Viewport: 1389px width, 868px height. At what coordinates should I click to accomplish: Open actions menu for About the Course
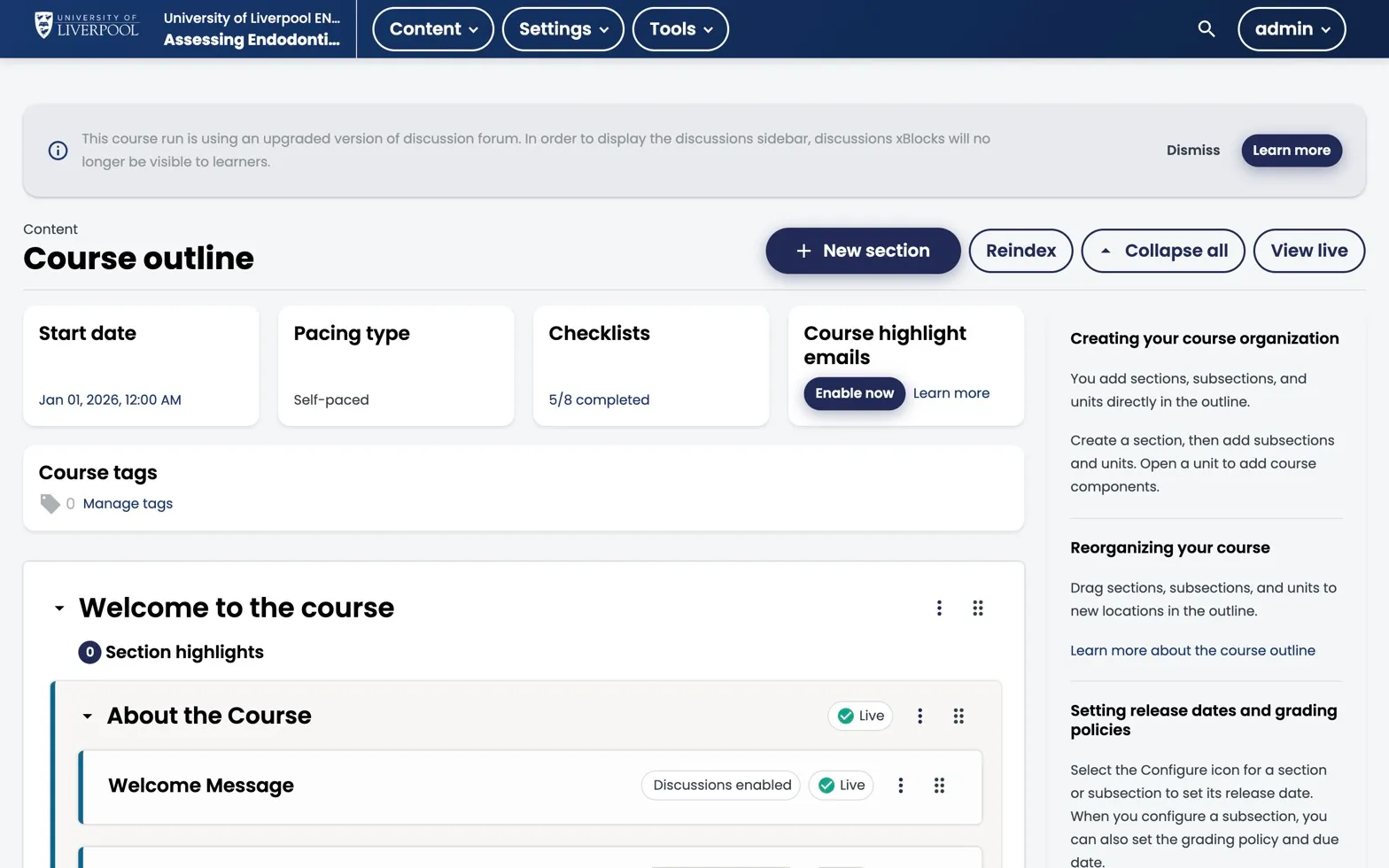click(x=920, y=716)
